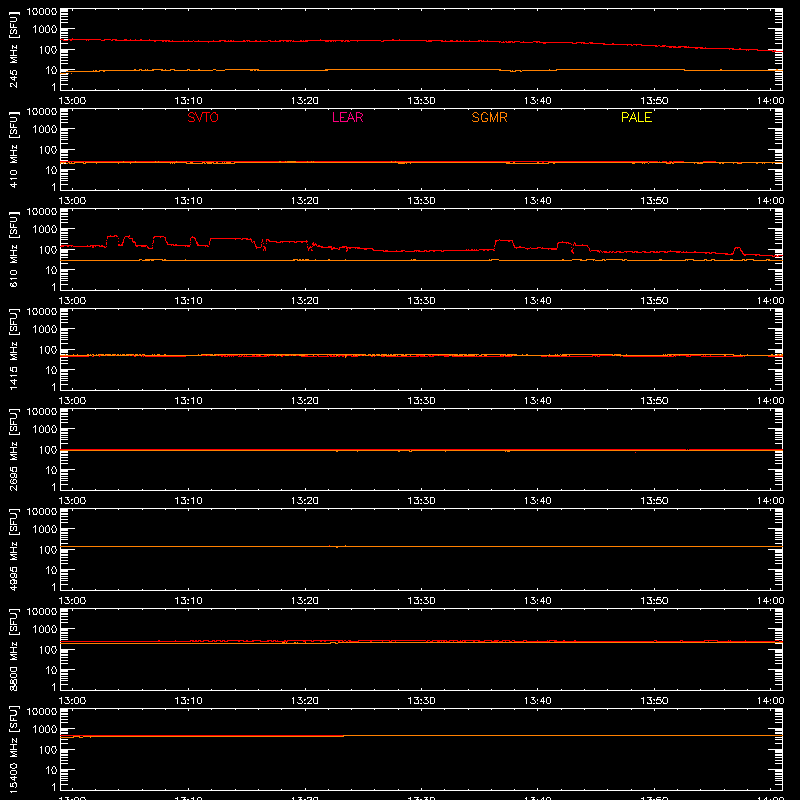Click the 100 tick of the 15400 MHz axis

(48, 750)
